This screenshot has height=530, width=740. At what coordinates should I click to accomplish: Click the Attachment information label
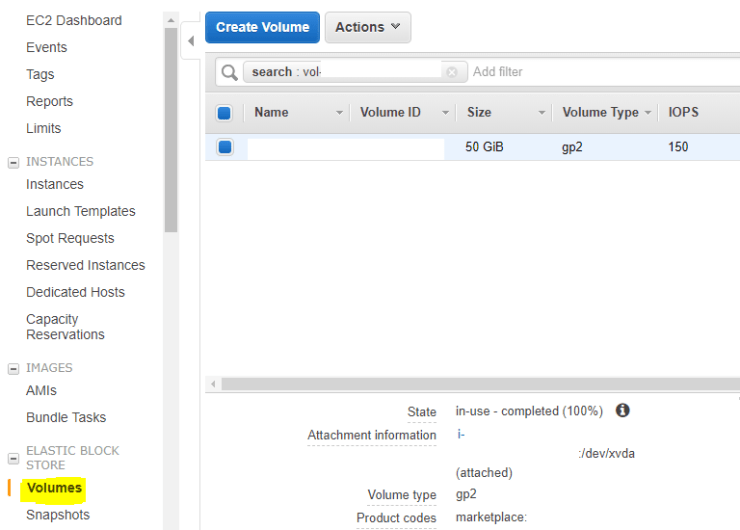click(372, 435)
